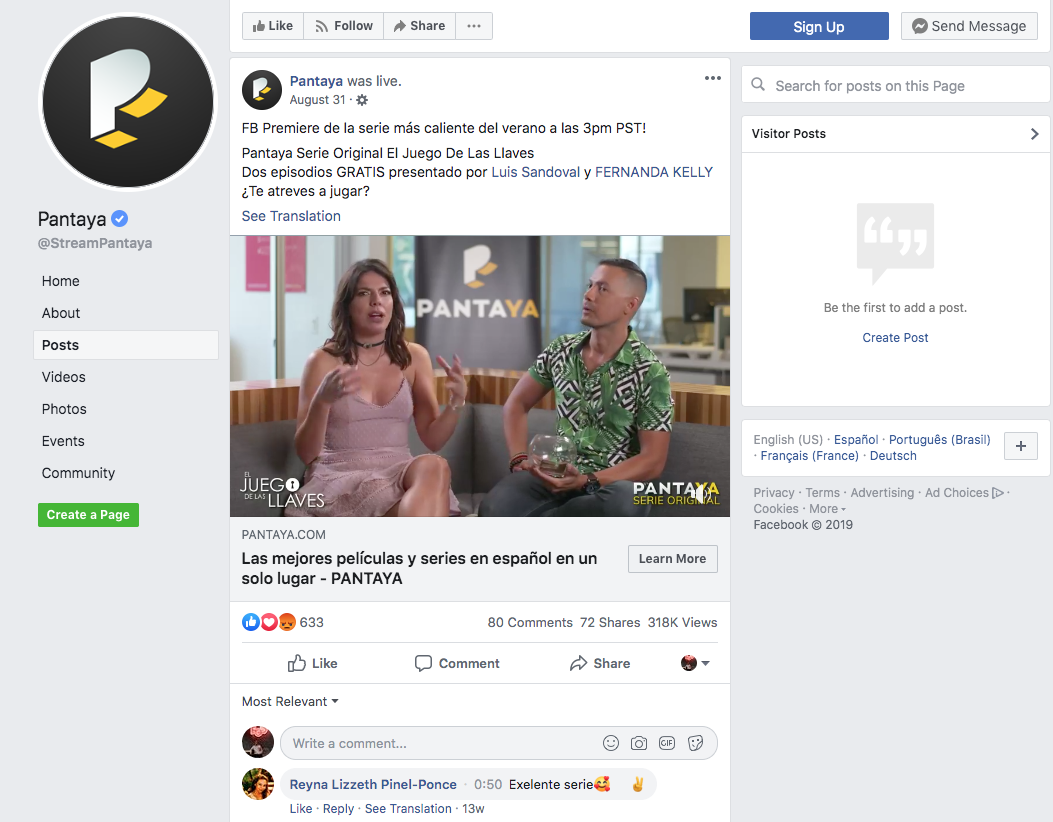1053x822 pixels.
Task: Click the Comment button on the post
Action: pyautogui.click(x=457, y=664)
